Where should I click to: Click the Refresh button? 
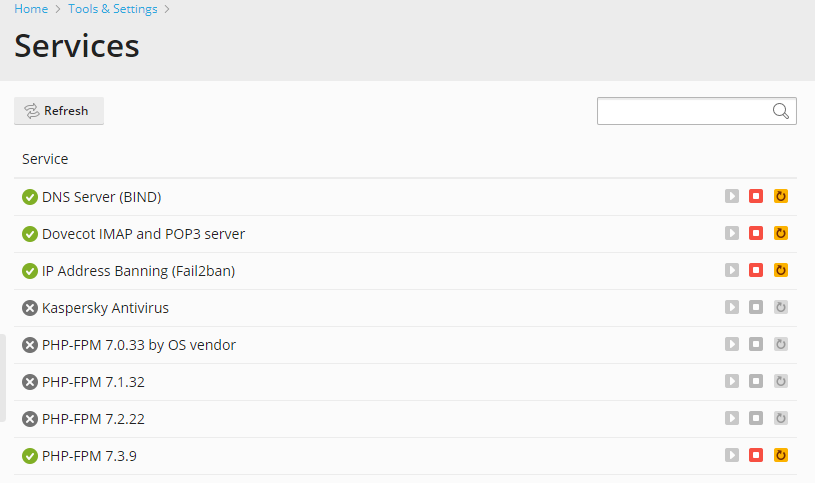tap(59, 111)
